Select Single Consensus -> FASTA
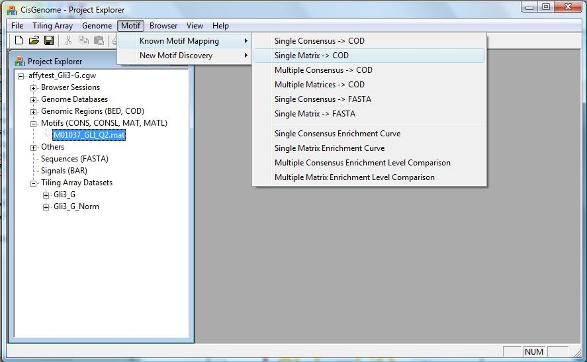 point(369,99)
